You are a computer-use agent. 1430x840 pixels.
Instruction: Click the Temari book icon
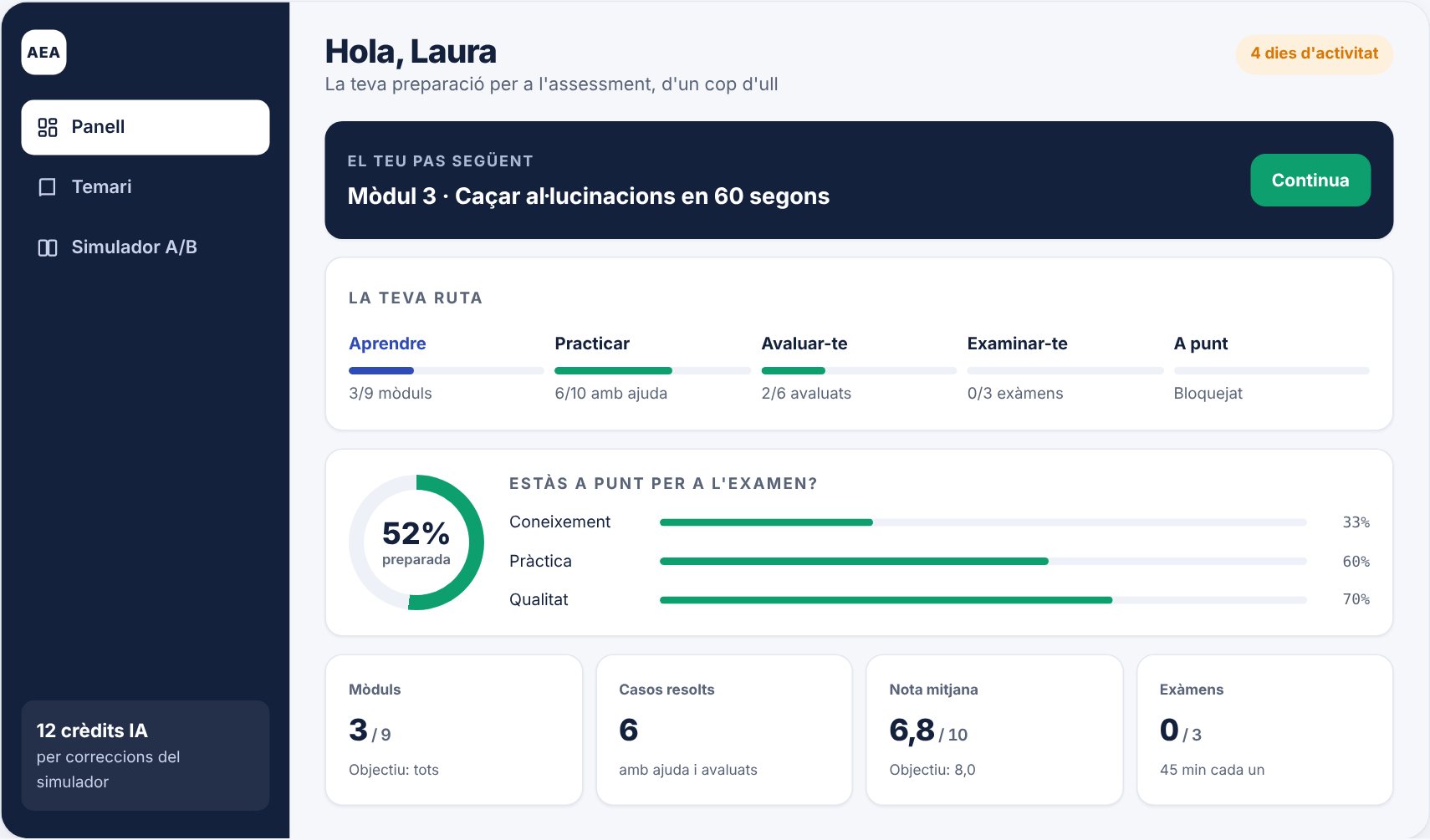48,187
